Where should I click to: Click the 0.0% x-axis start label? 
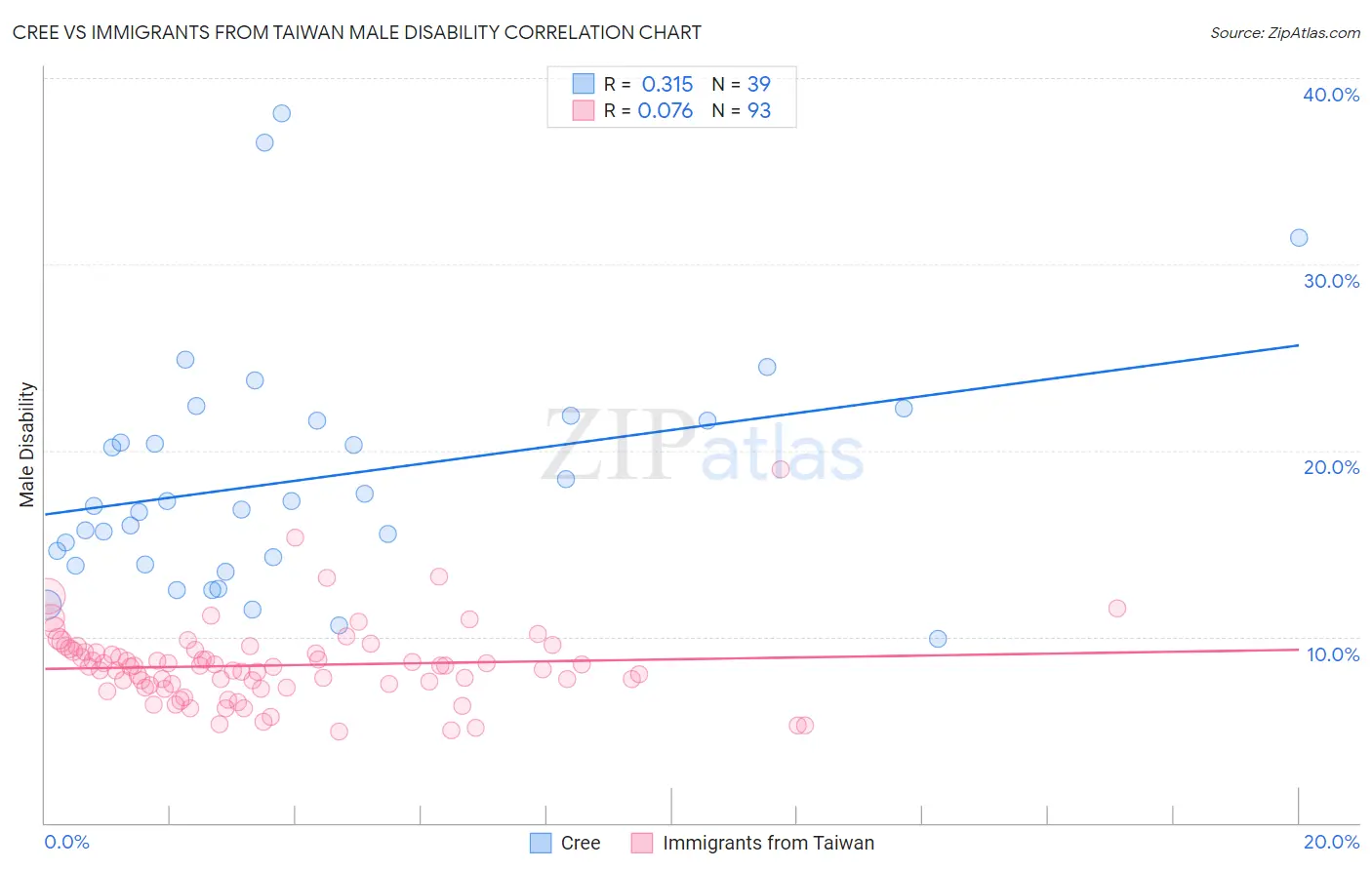[x=67, y=842]
